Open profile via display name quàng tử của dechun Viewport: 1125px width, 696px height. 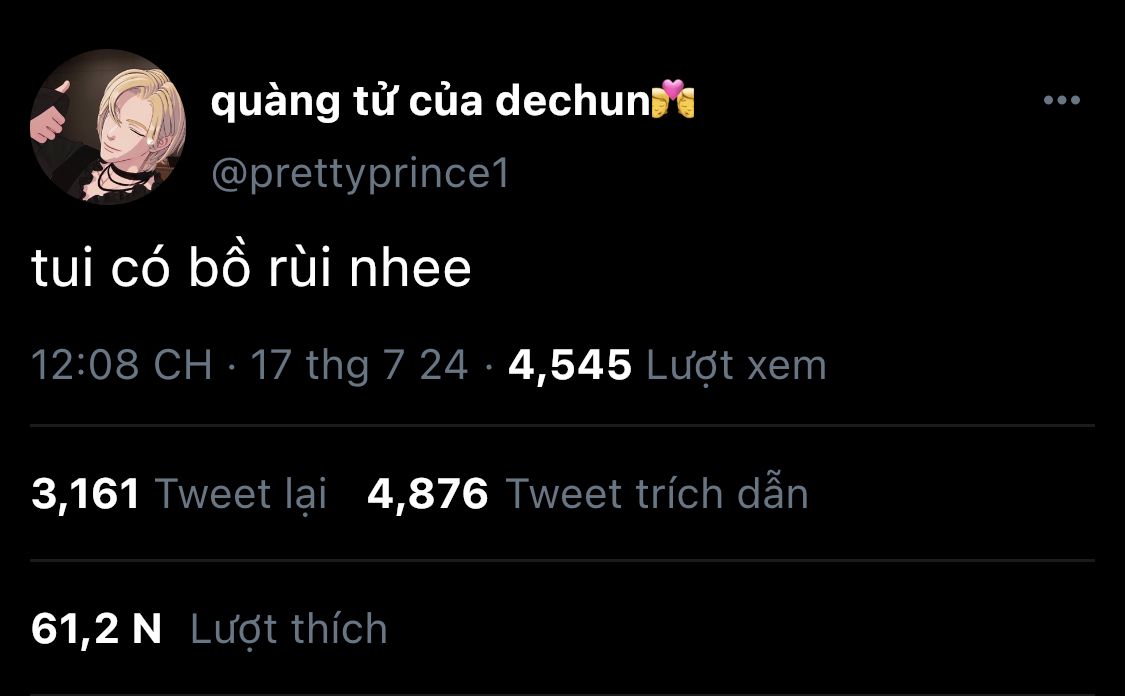point(430,100)
